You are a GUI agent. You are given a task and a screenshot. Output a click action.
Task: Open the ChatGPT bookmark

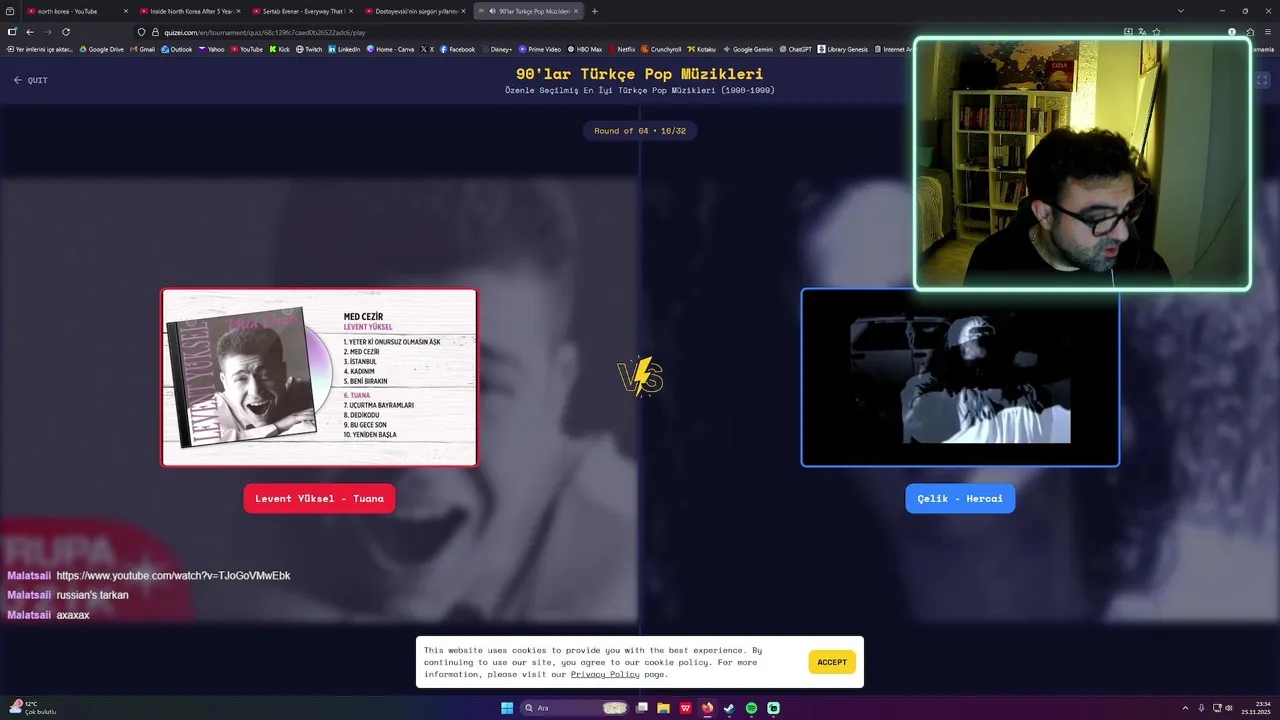click(x=795, y=49)
